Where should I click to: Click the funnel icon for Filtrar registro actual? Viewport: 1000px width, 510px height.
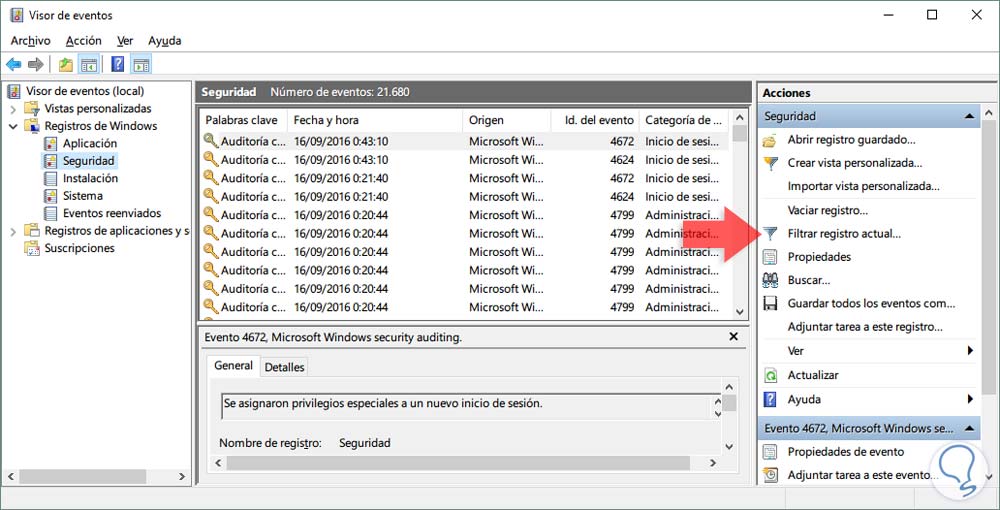point(770,234)
